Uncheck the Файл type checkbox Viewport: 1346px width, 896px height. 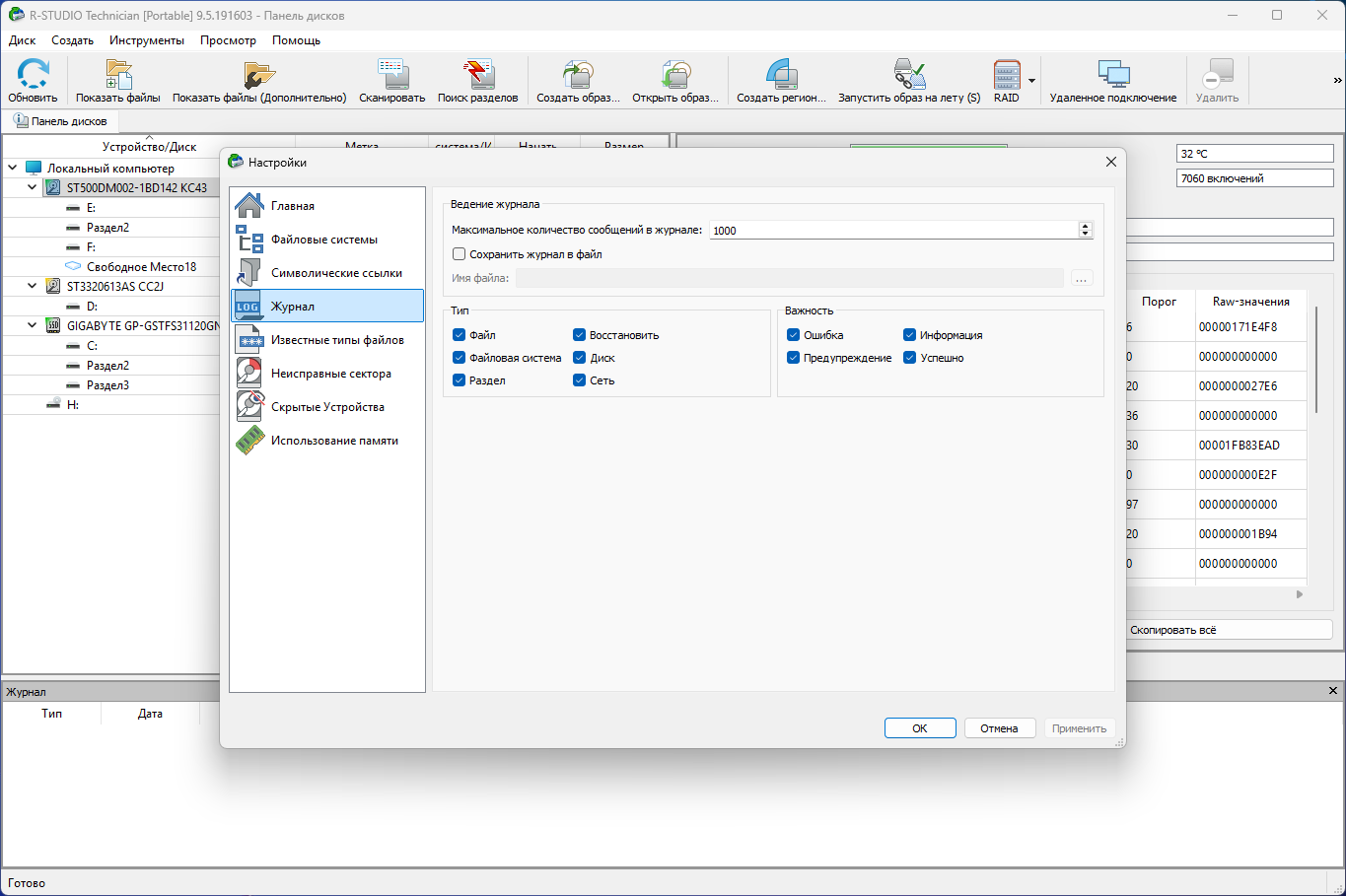pos(459,335)
